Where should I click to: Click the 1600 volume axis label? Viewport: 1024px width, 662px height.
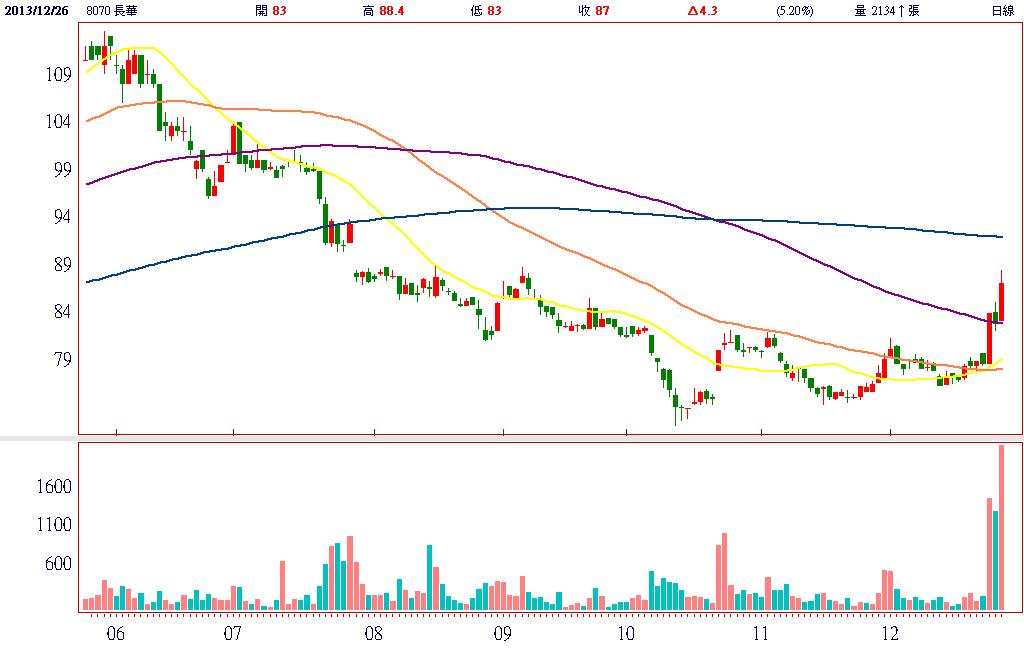coord(52,487)
